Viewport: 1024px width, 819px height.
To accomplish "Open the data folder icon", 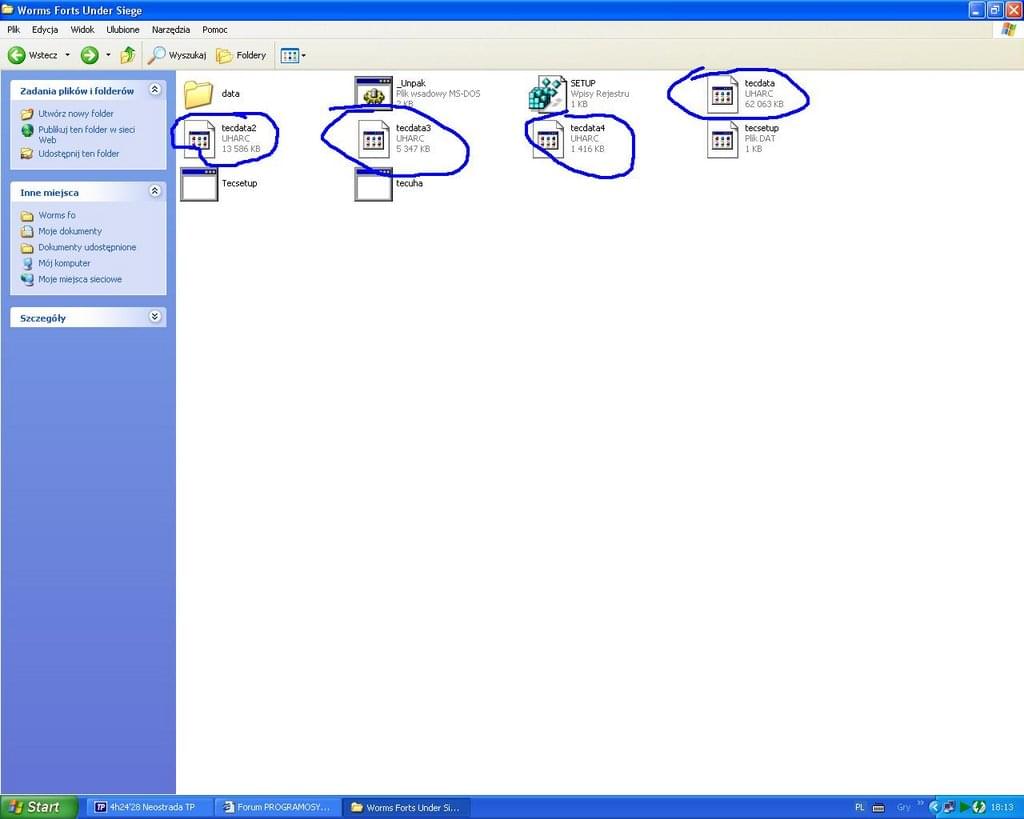I will (199, 94).
